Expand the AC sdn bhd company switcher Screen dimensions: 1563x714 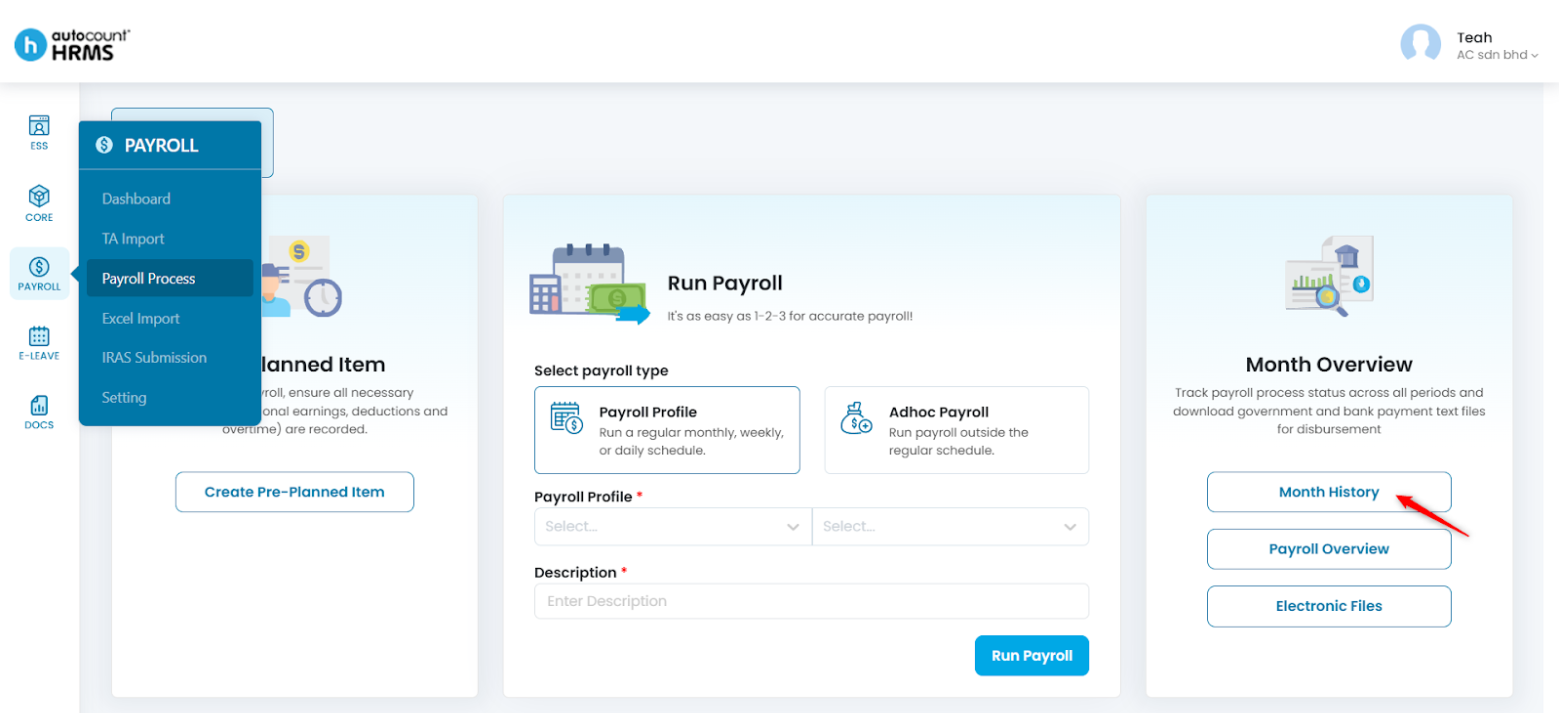click(1497, 55)
